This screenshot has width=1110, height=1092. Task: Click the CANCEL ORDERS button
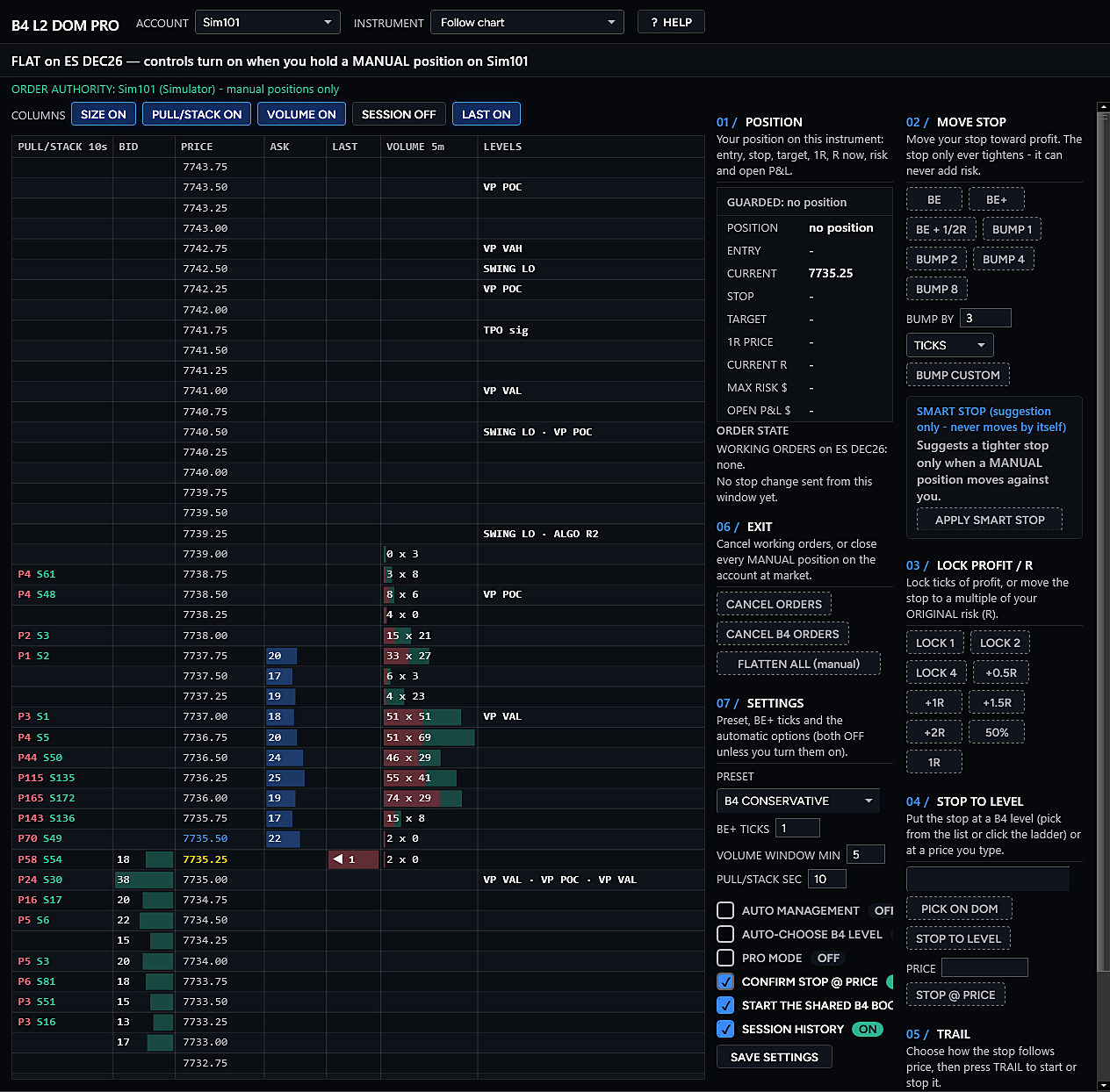[x=775, y=604]
